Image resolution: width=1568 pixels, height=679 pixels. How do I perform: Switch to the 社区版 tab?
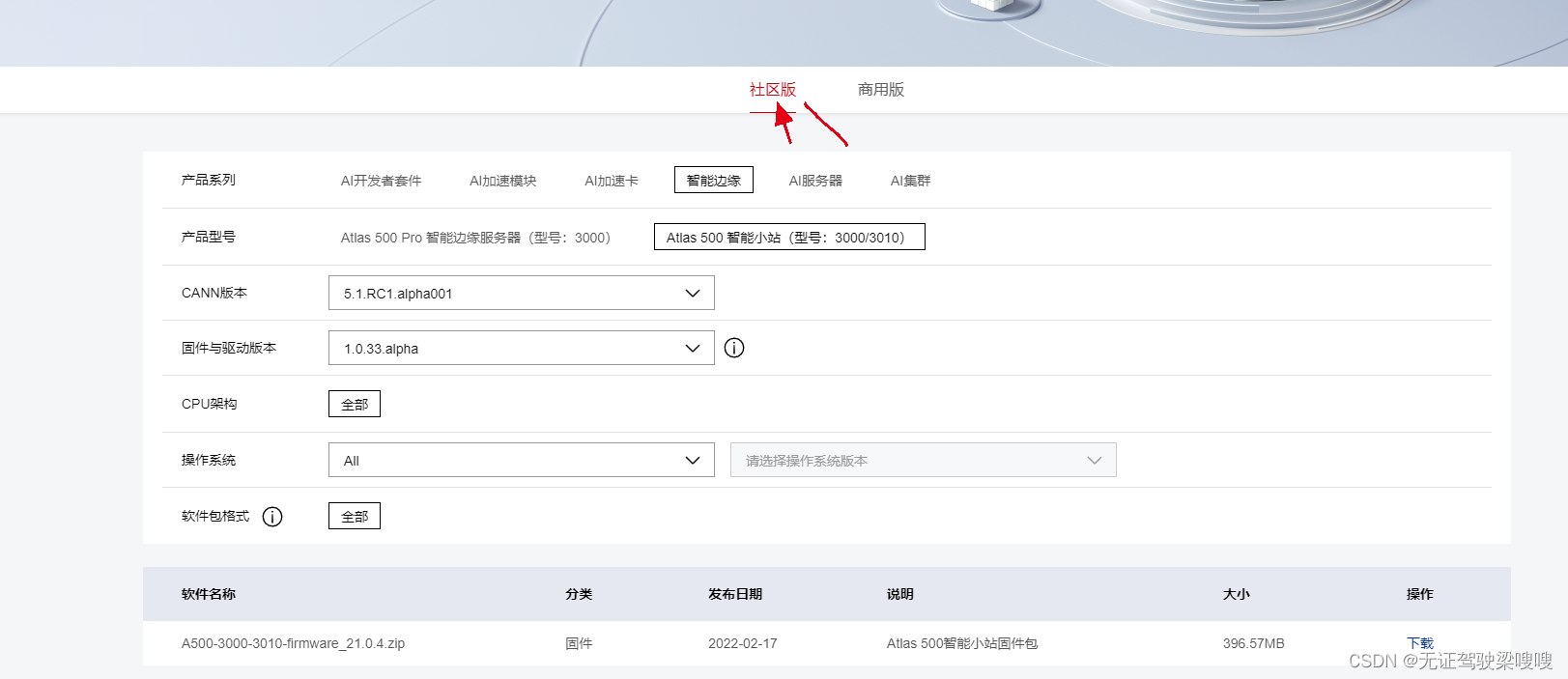coord(773,90)
